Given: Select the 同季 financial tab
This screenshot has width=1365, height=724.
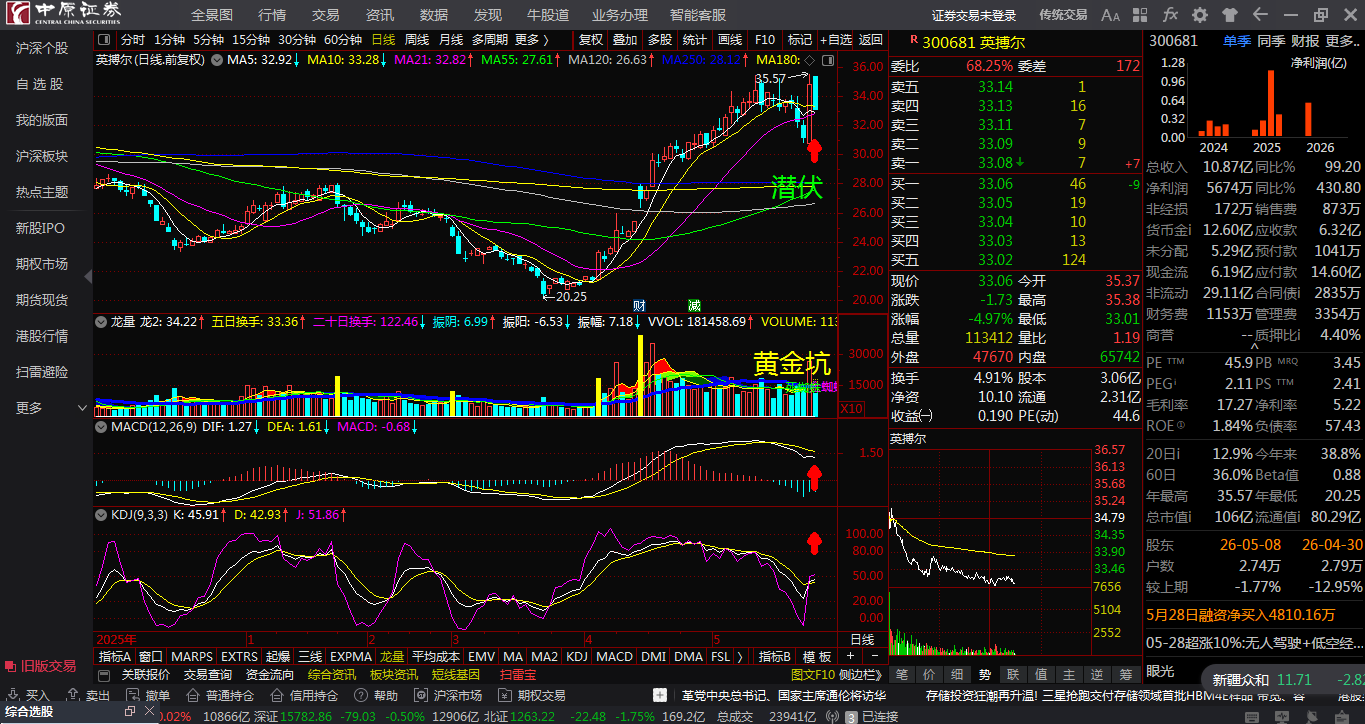Looking at the screenshot, I should point(1271,41).
